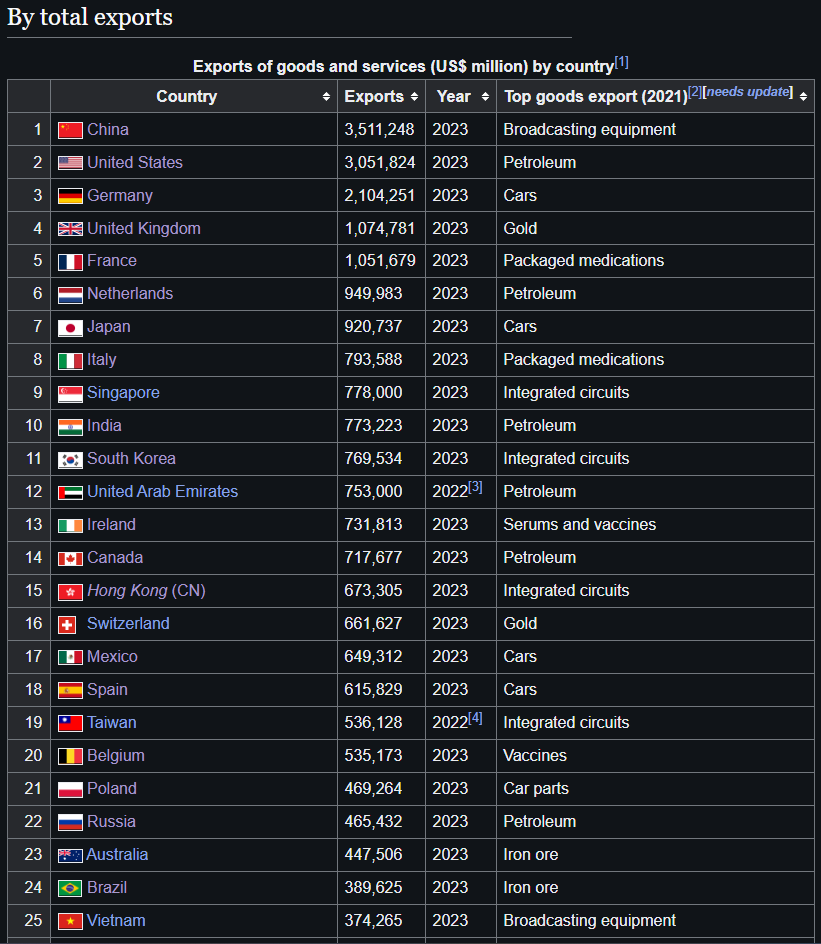The image size is (821, 944).
Task: Click the Germany flag icon
Action: pyautogui.click(x=70, y=196)
